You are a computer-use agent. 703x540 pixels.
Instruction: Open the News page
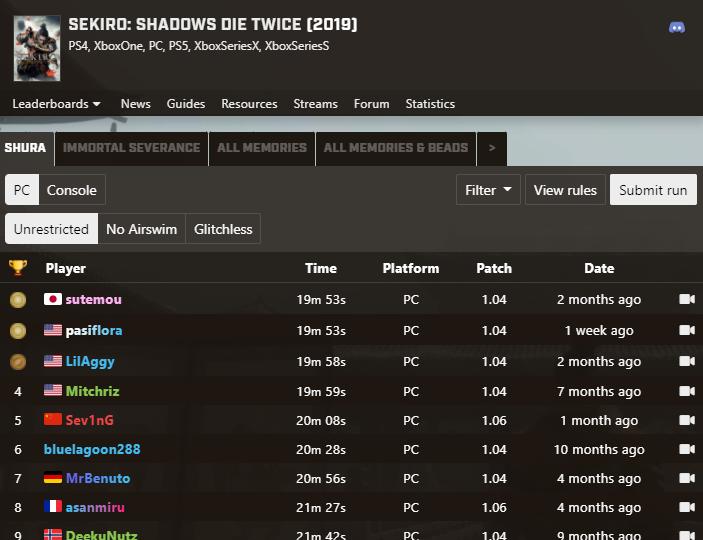(x=135, y=104)
